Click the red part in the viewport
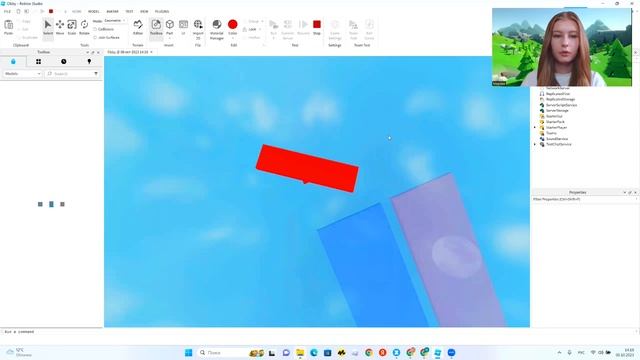 [x=307, y=168]
